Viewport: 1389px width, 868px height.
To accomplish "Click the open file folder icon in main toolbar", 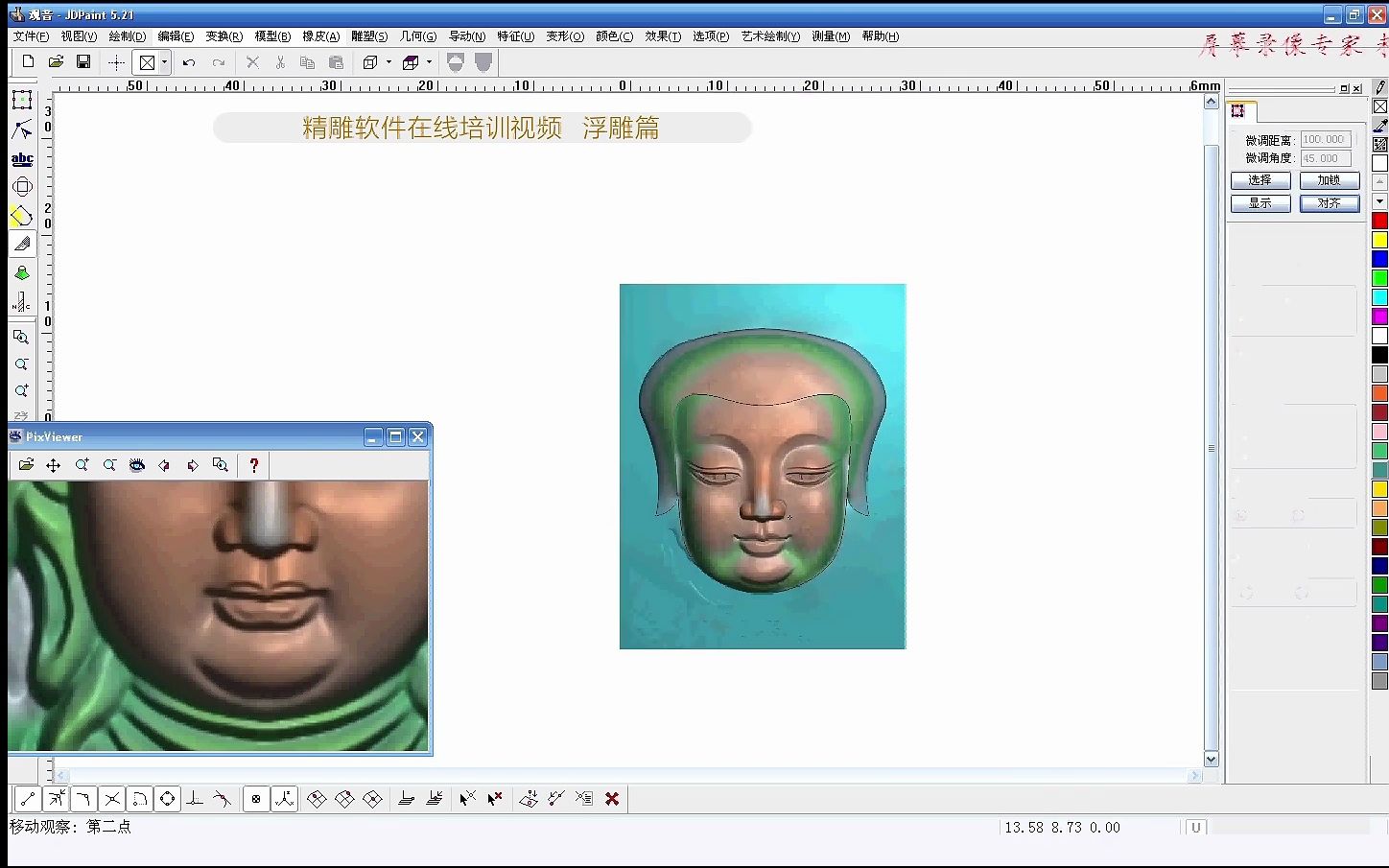I will coord(56,61).
